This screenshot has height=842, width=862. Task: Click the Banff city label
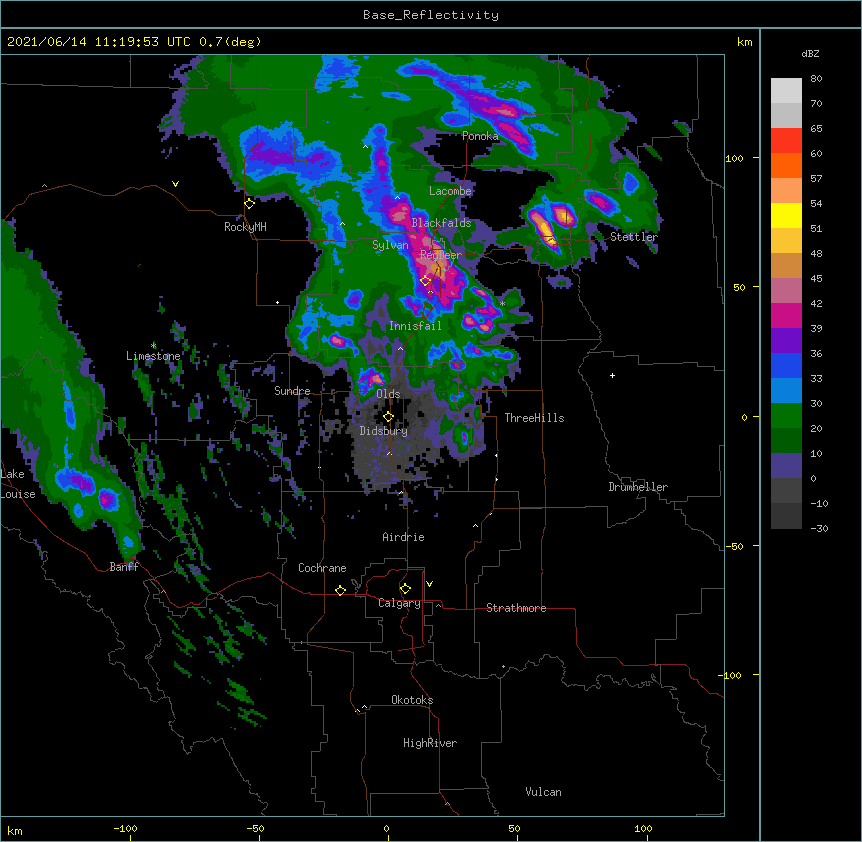point(124,567)
